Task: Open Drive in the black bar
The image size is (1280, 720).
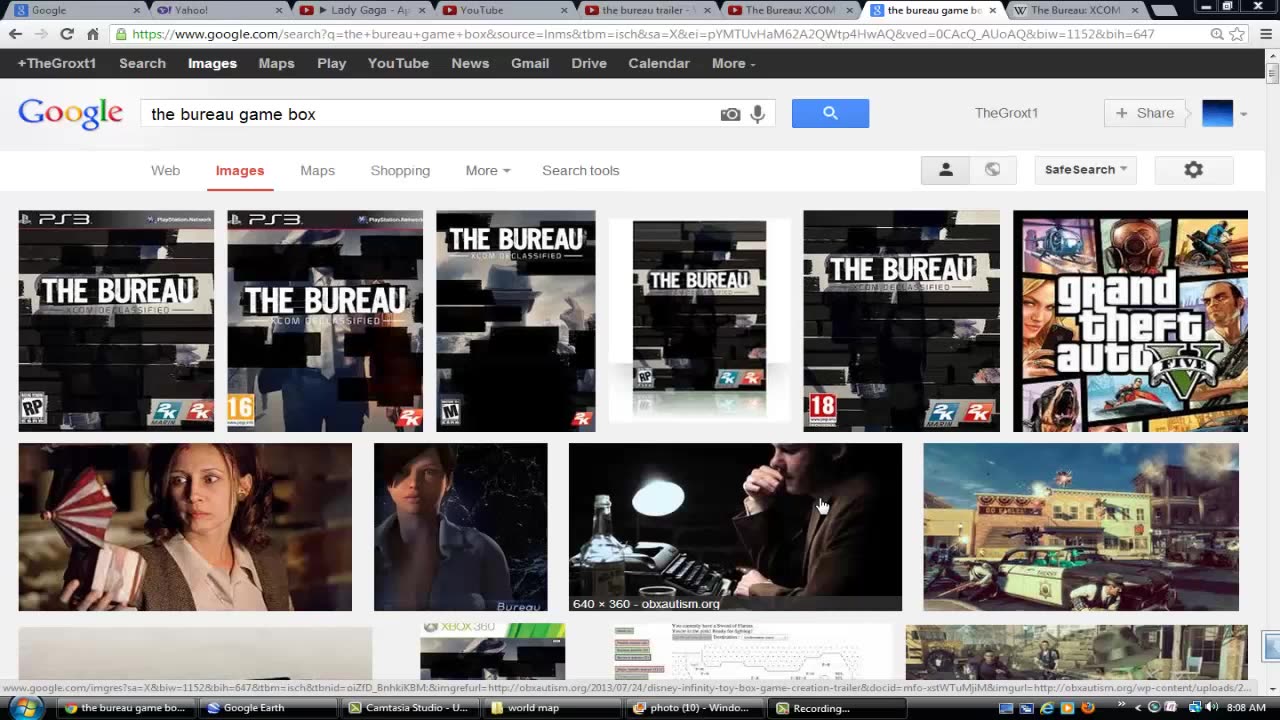Action: 589,63
